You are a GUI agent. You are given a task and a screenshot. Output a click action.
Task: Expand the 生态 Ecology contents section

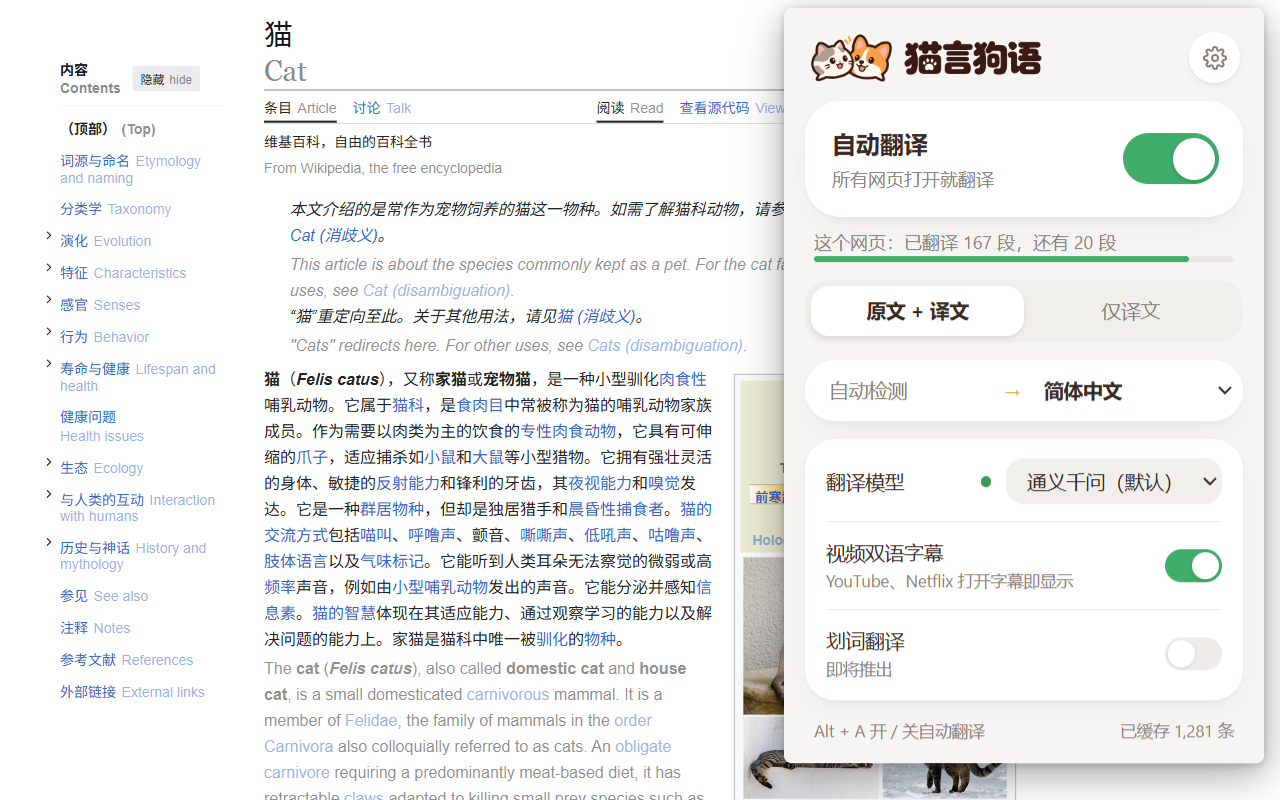coord(49,463)
